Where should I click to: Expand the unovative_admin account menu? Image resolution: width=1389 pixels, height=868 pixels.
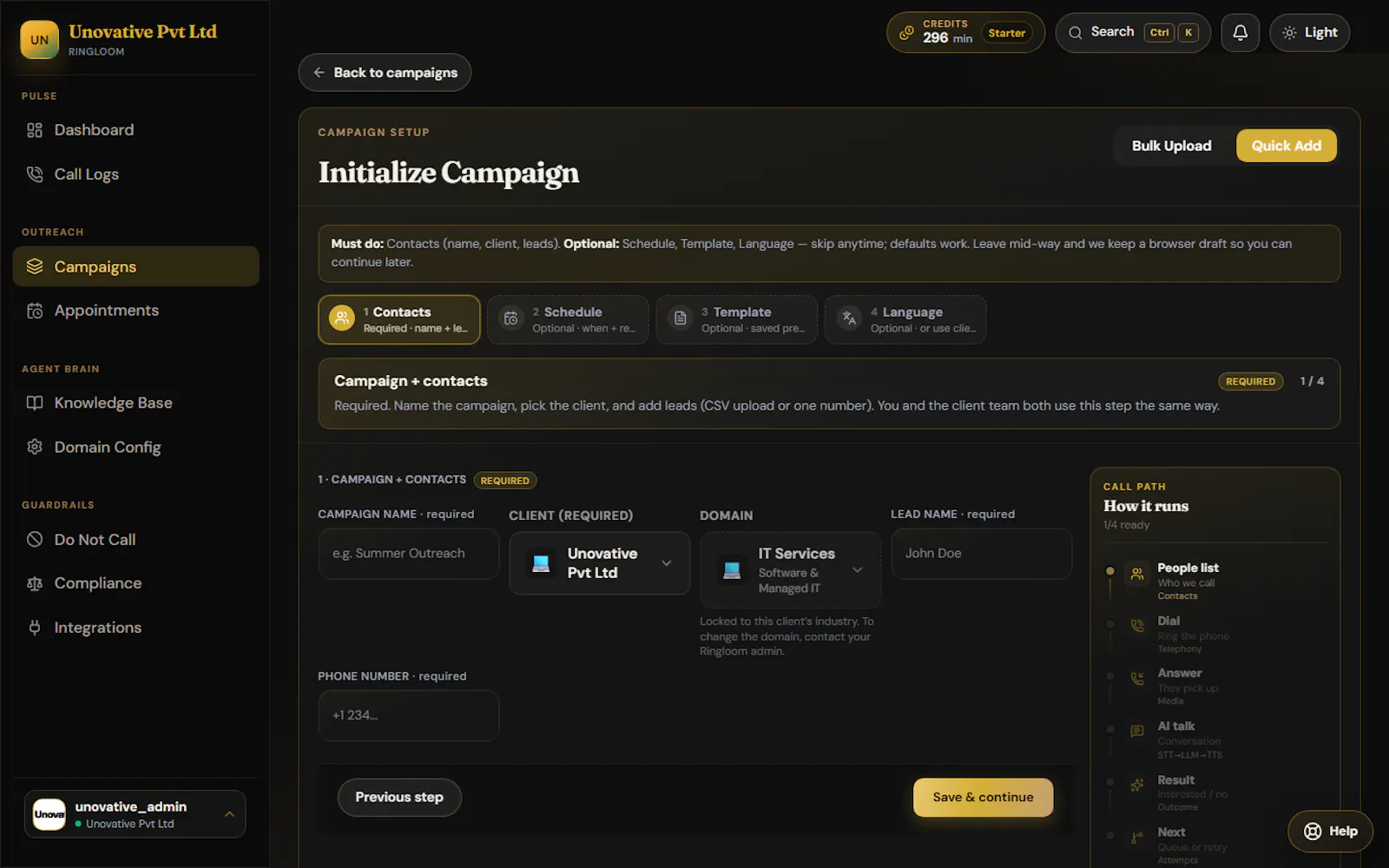point(135,814)
